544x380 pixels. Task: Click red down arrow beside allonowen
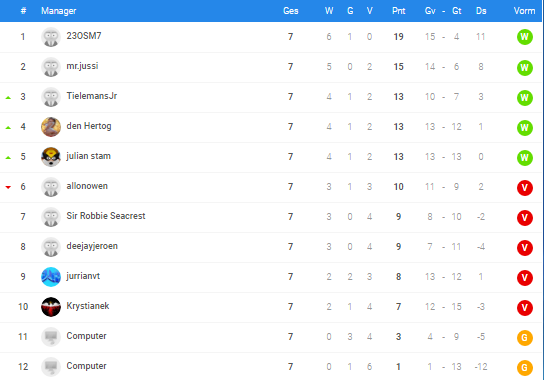[8, 187]
